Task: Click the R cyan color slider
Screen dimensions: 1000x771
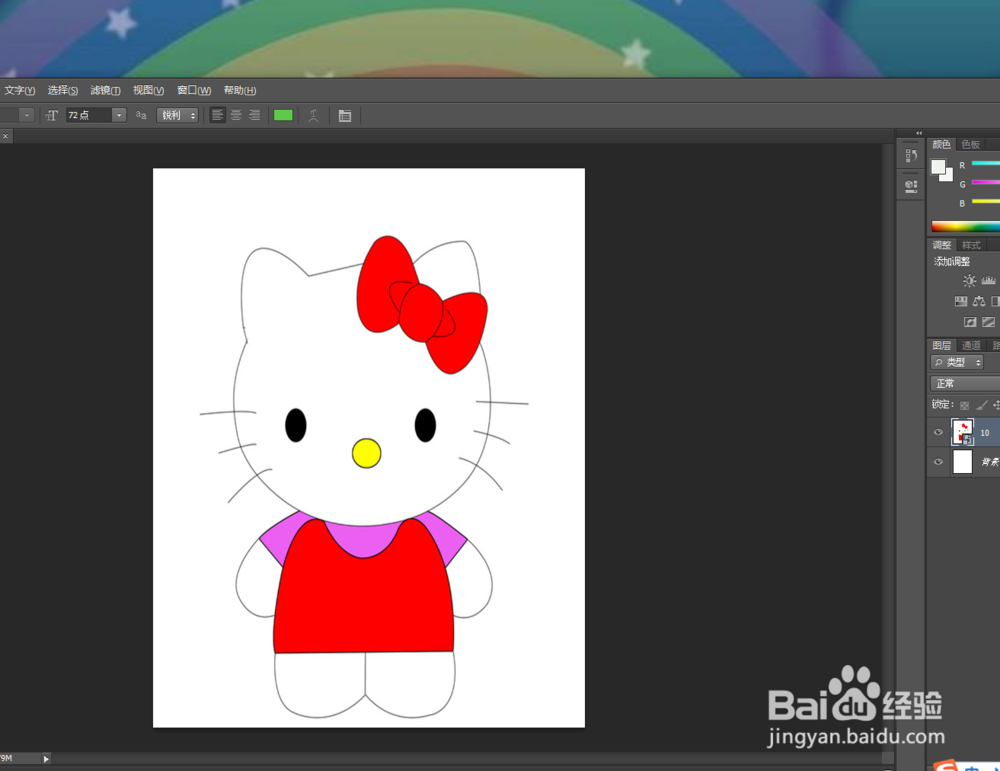Action: coord(985,164)
